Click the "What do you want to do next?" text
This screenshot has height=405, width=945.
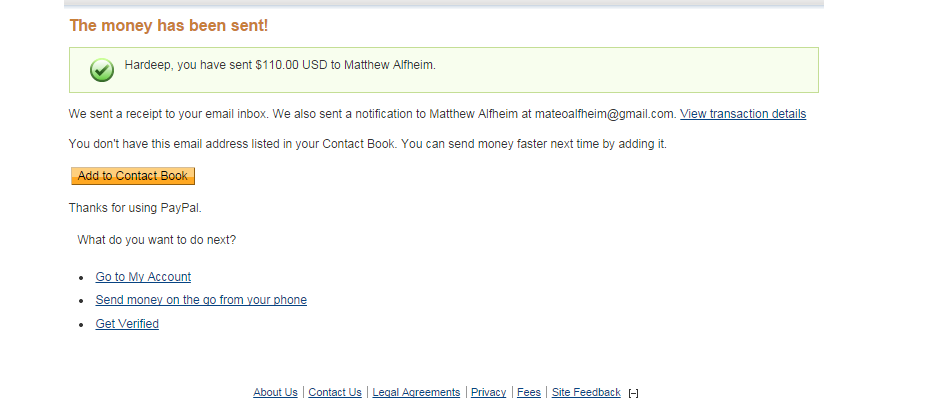(x=157, y=240)
